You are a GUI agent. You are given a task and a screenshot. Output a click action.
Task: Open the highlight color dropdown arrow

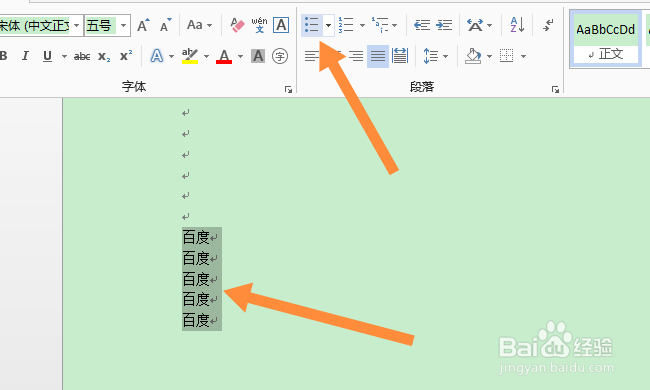pos(206,56)
